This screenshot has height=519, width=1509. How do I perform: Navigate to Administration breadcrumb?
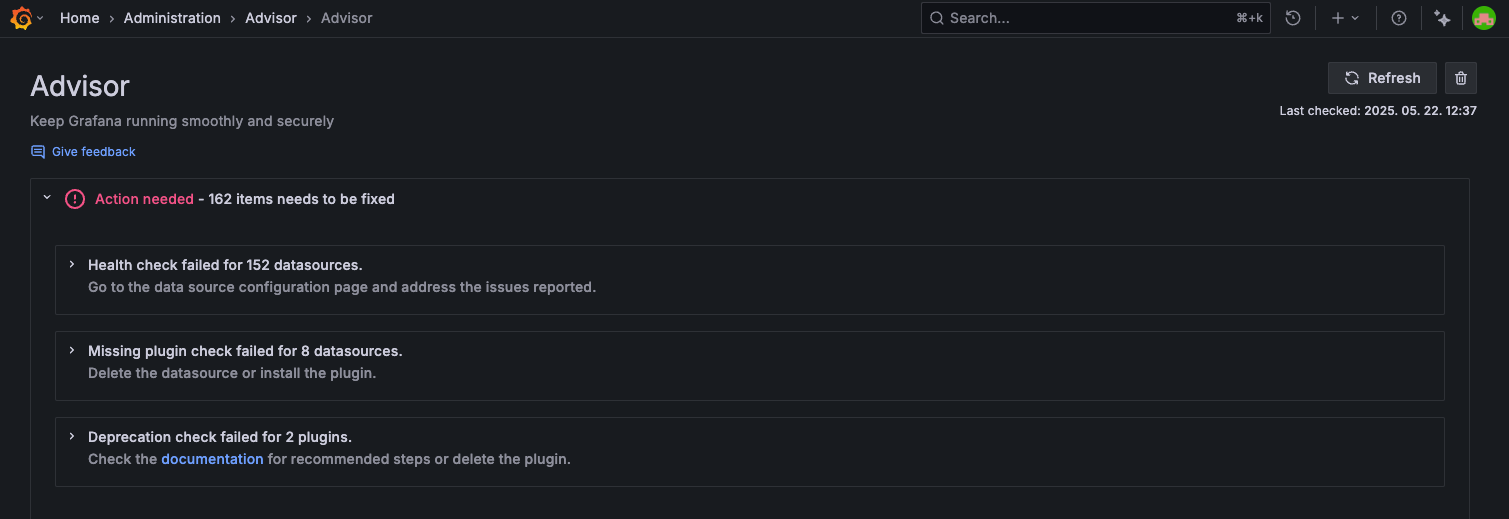point(172,18)
